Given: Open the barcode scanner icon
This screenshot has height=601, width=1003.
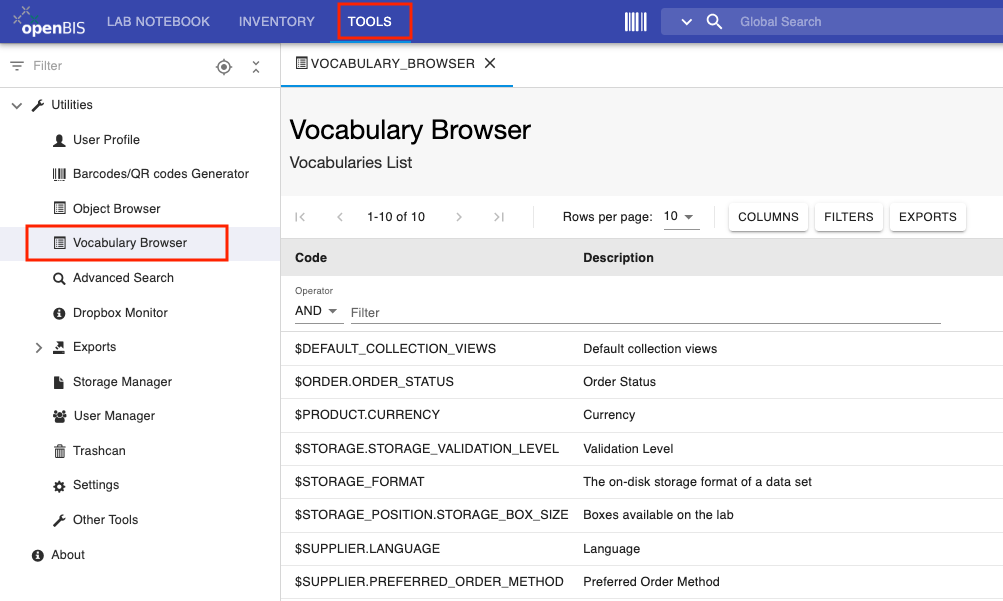Looking at the screenshot, I should (x=635, y=22).
